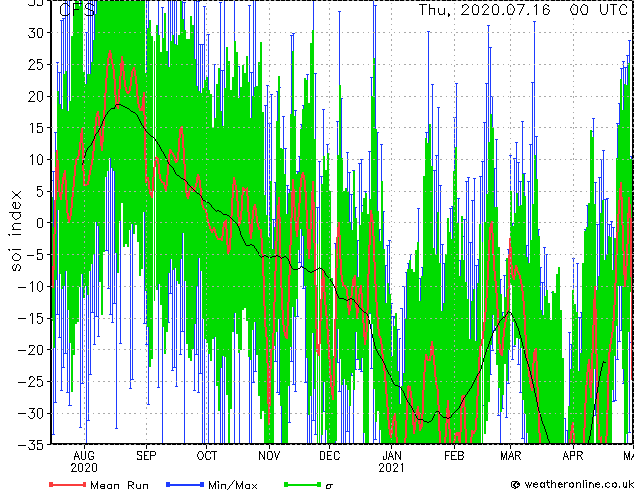
Task: Click the FEB x-axis label
Action: [454, 456]
